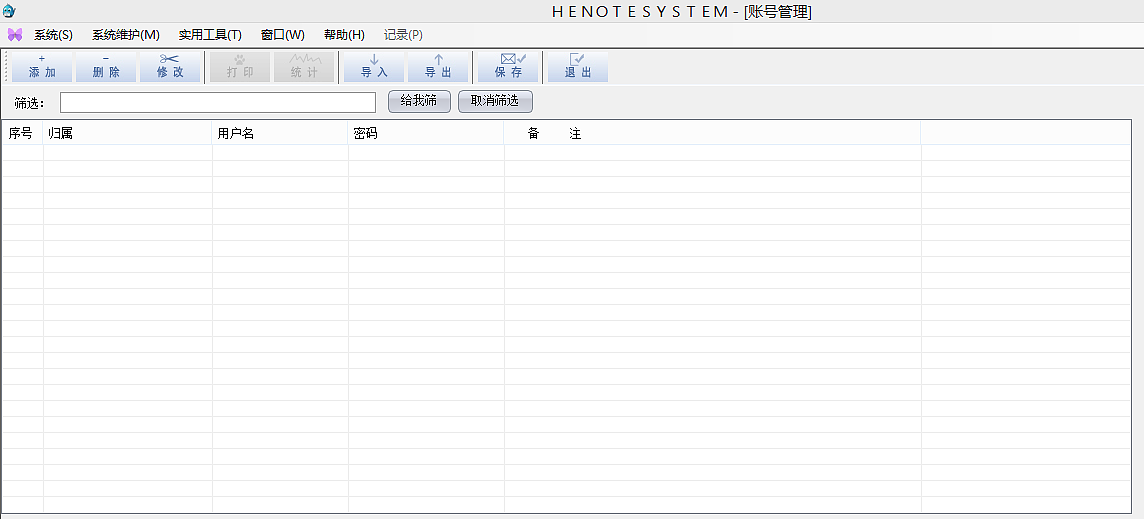1144x519 pixels.
Task: Click the 打印 (Print) toolbar button
Action: 240,66
